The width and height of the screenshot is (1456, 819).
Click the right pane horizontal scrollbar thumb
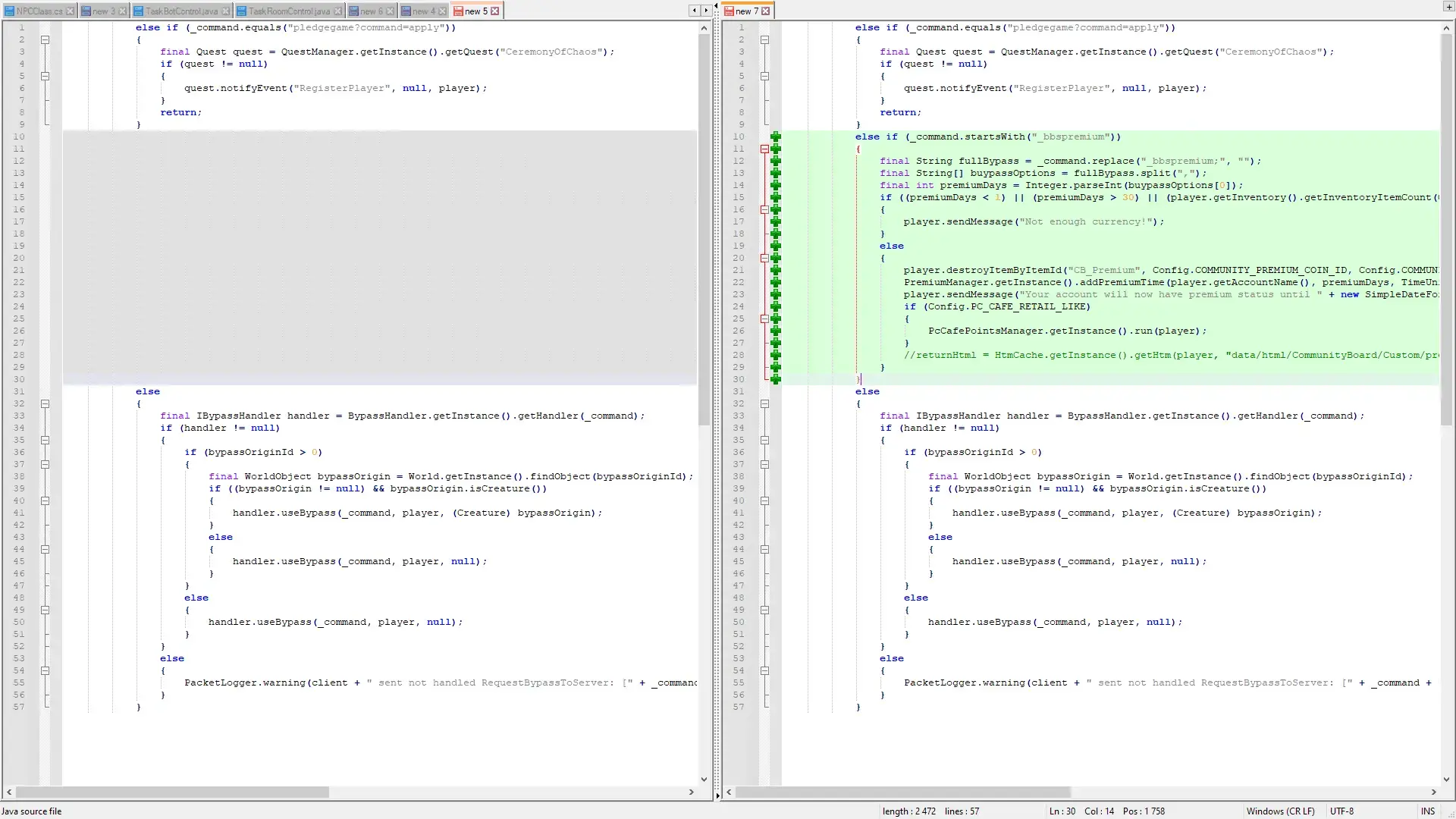click(902, 792)
